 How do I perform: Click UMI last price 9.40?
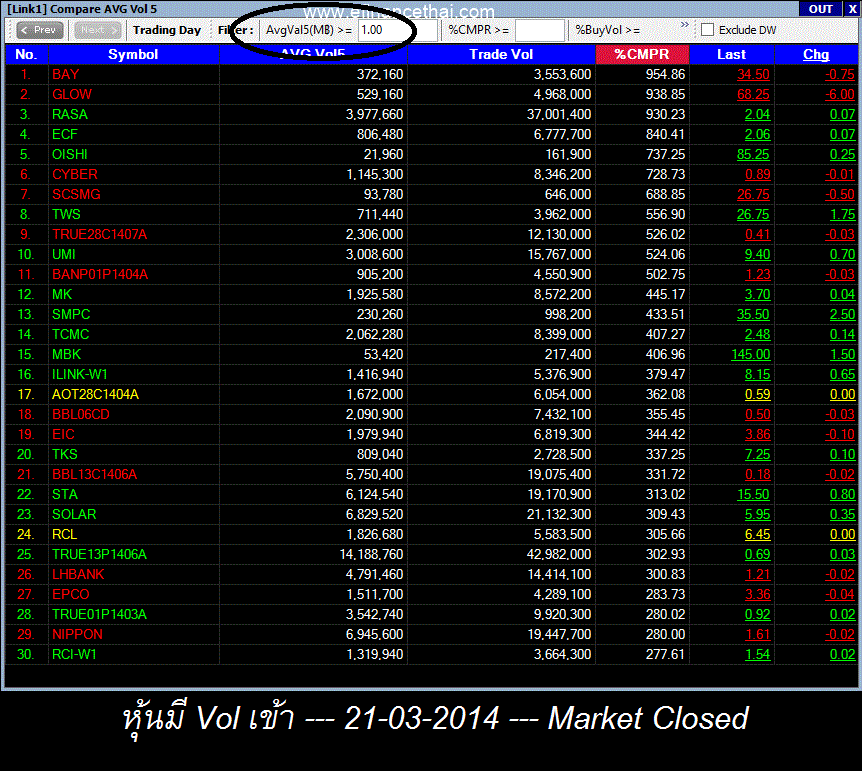[758, 254]
